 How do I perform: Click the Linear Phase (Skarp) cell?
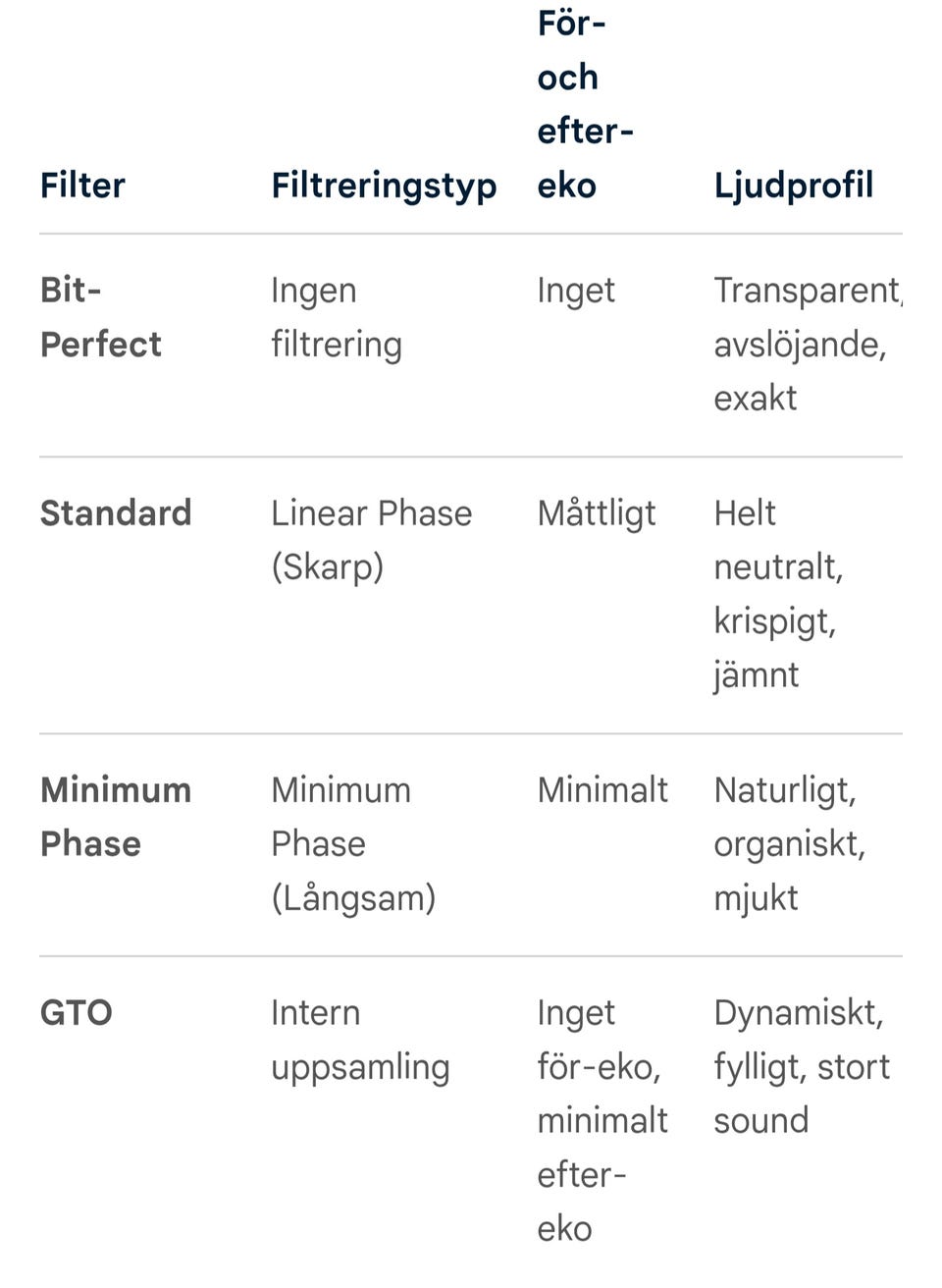(x=371, y=540)
